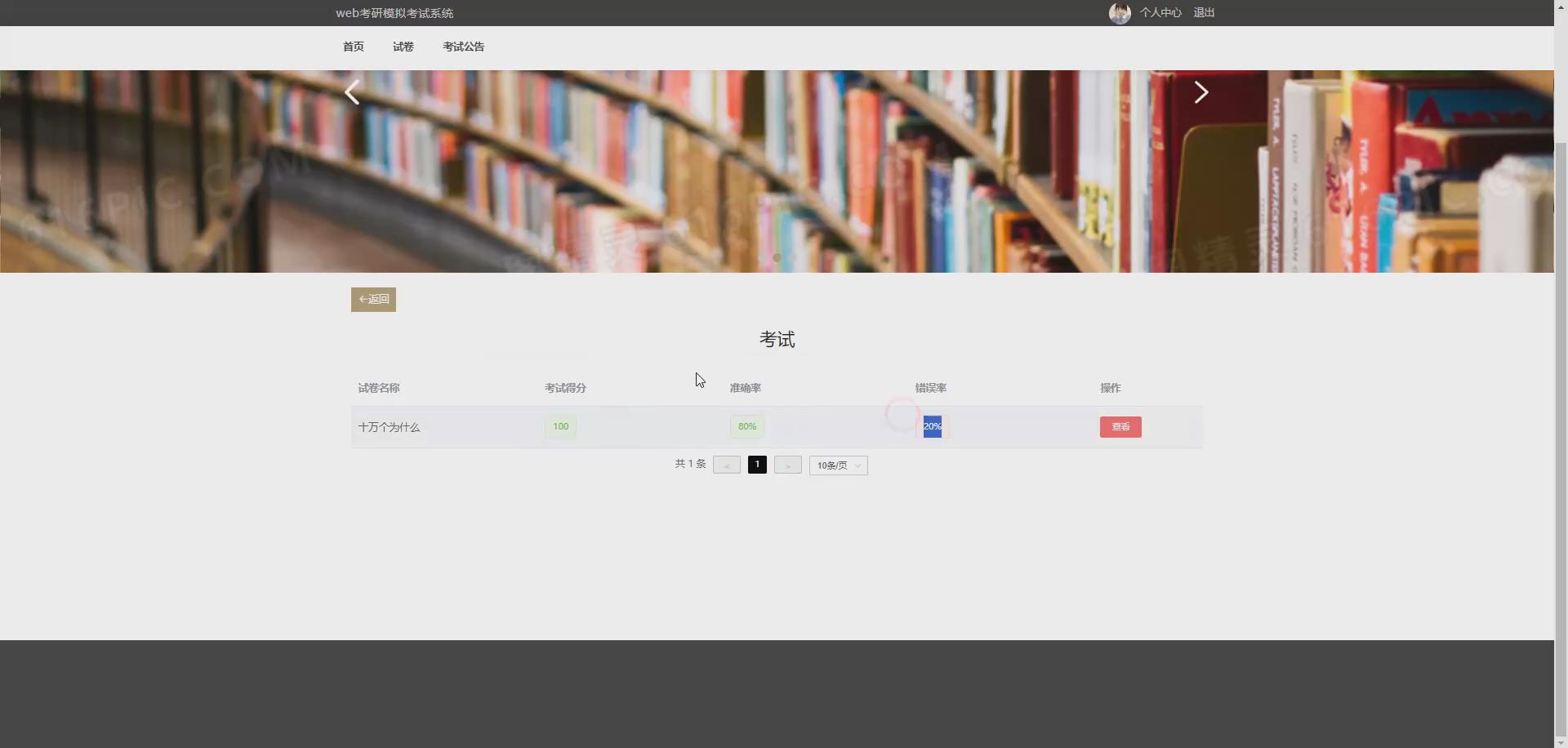
Task: Click the active carousel indicator dot
Action: (777, 257)
